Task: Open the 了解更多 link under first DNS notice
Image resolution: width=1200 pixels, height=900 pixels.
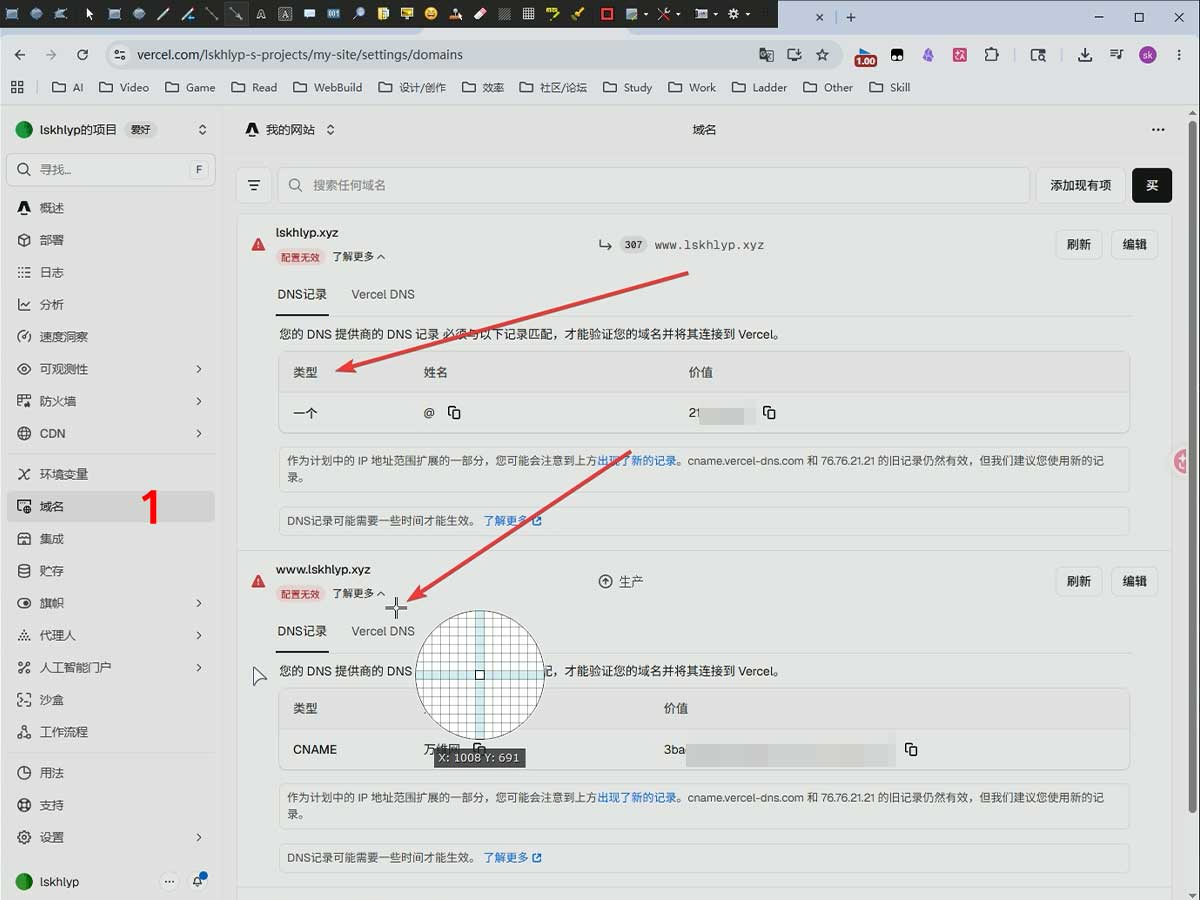Action: coord(513,521)
